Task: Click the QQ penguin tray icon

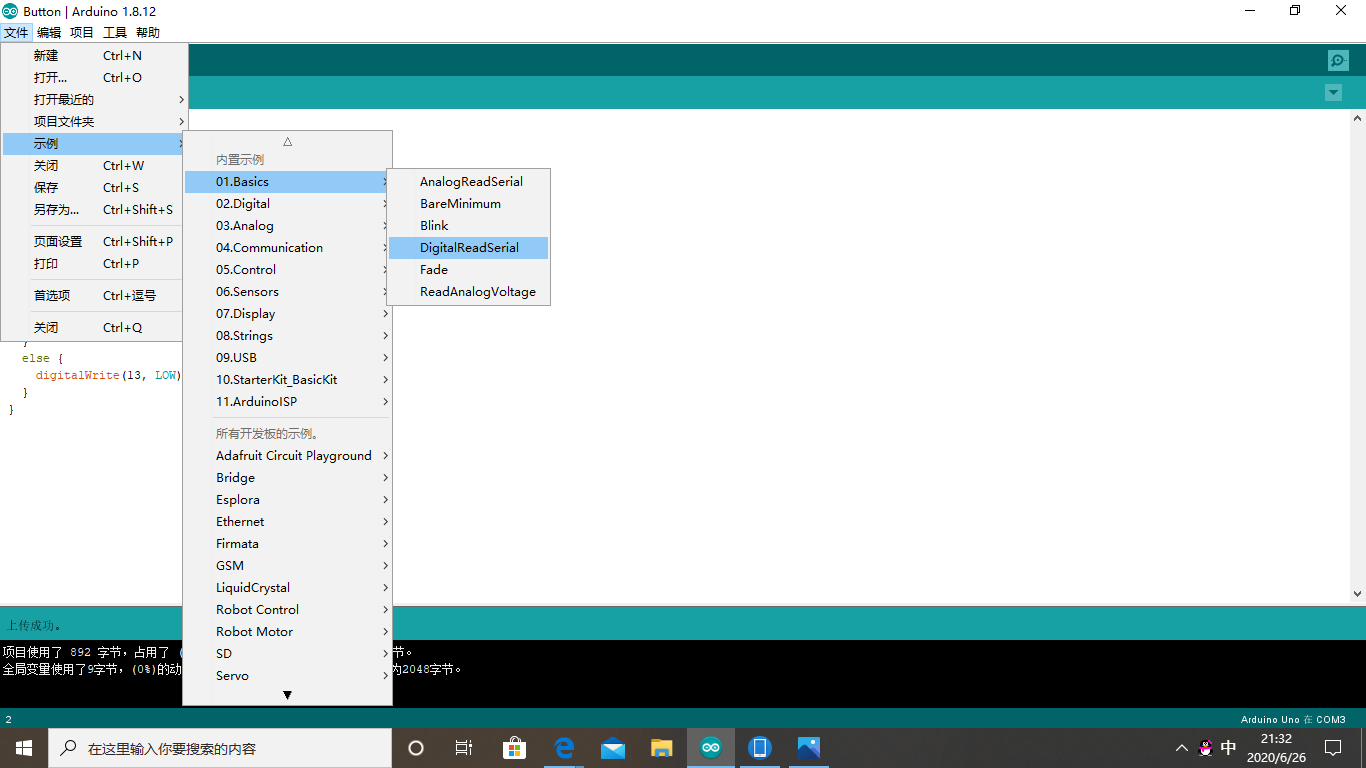Action: click(1206, 748)
